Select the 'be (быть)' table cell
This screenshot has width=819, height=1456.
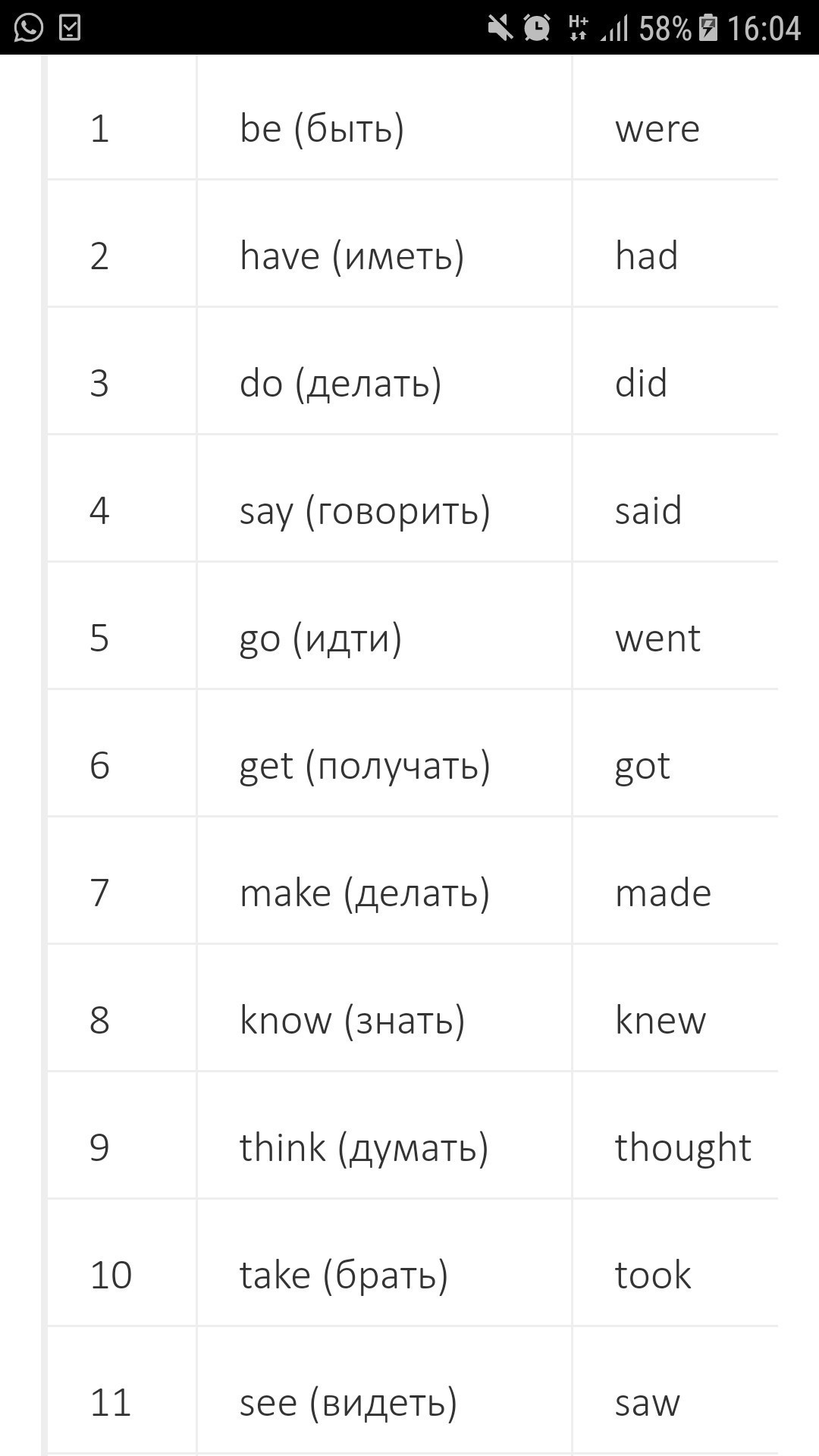(x=384, y=118)
